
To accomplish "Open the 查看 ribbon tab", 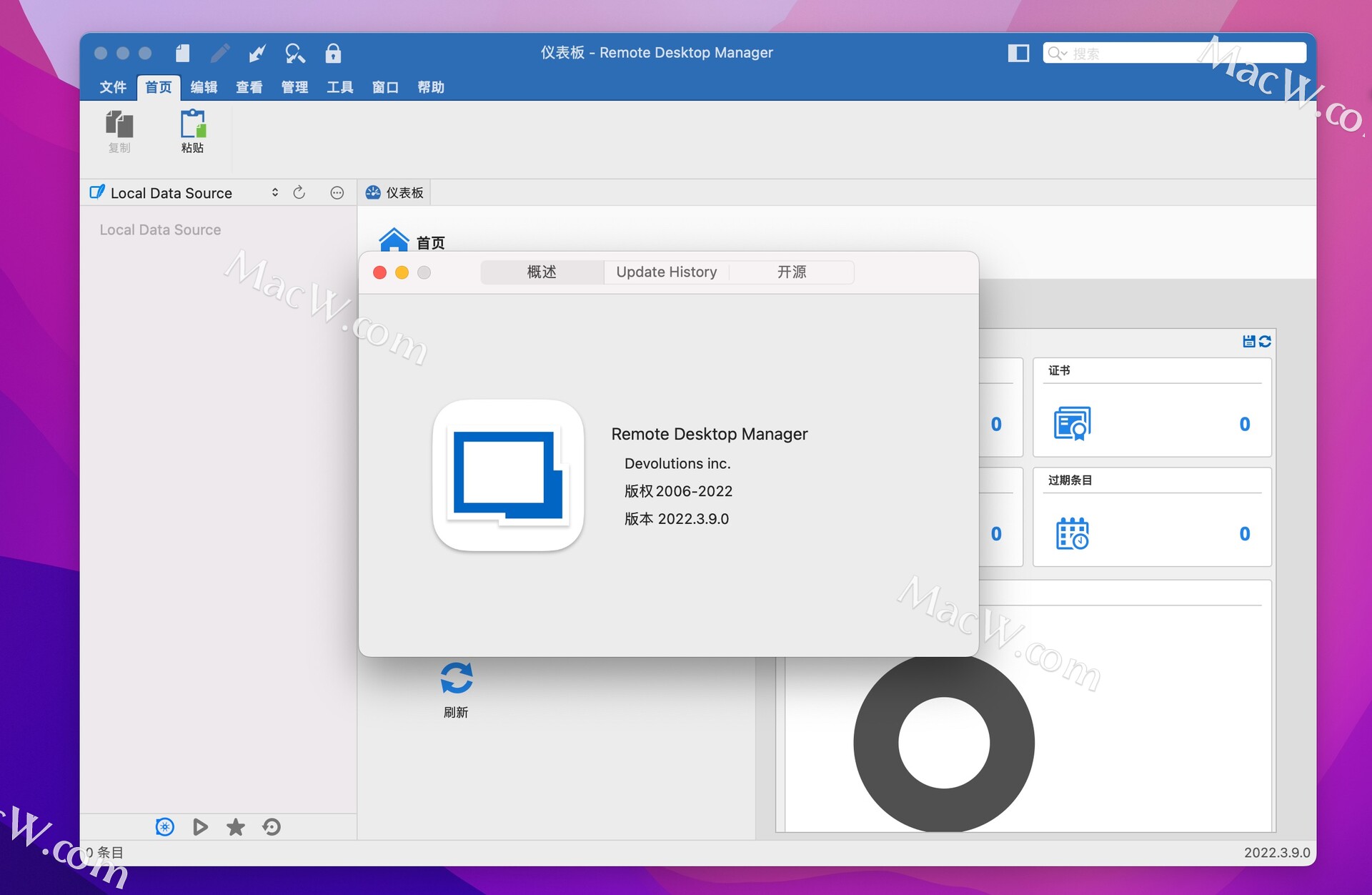I will tap(249, 87).
